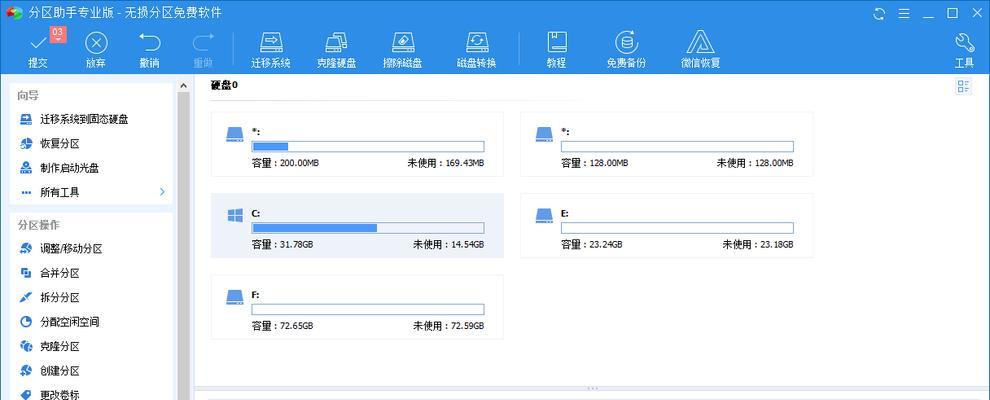Open the 擦除磁盘 wipe disk tool
This screenshot has height=400, width=990.
(402, 50)
